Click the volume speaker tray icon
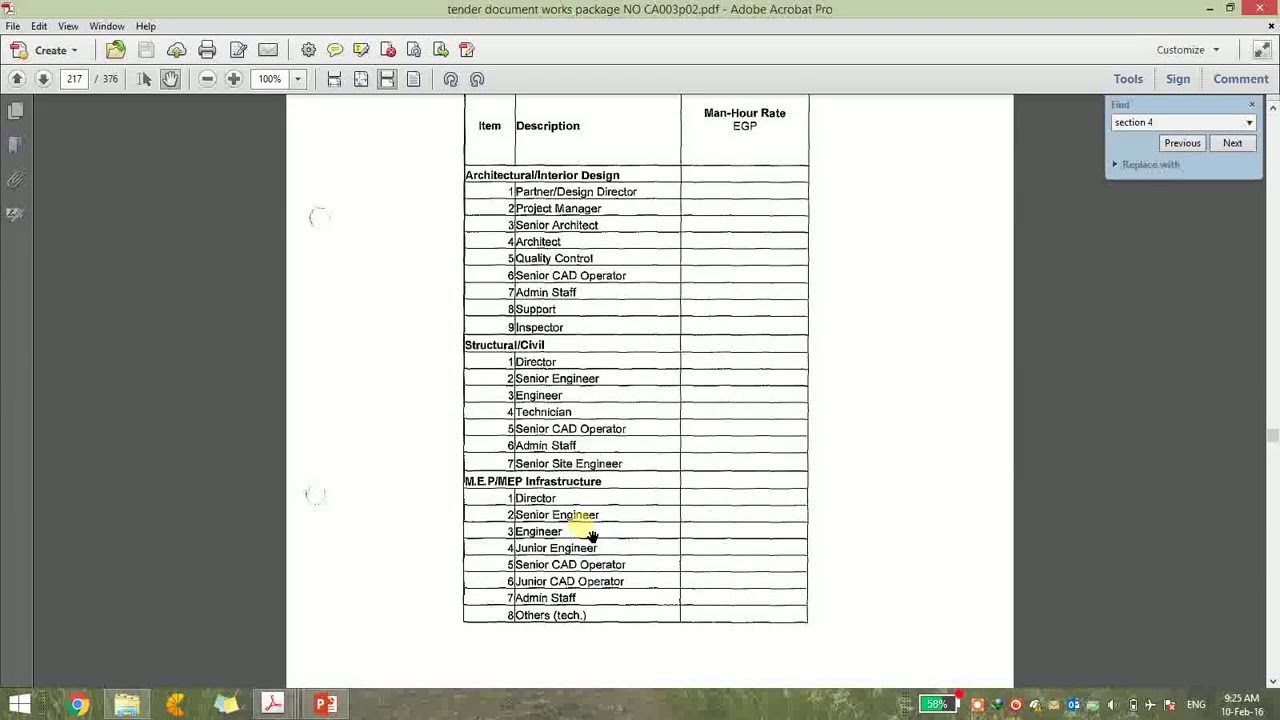1280x720 pixels. (1111, 706)
